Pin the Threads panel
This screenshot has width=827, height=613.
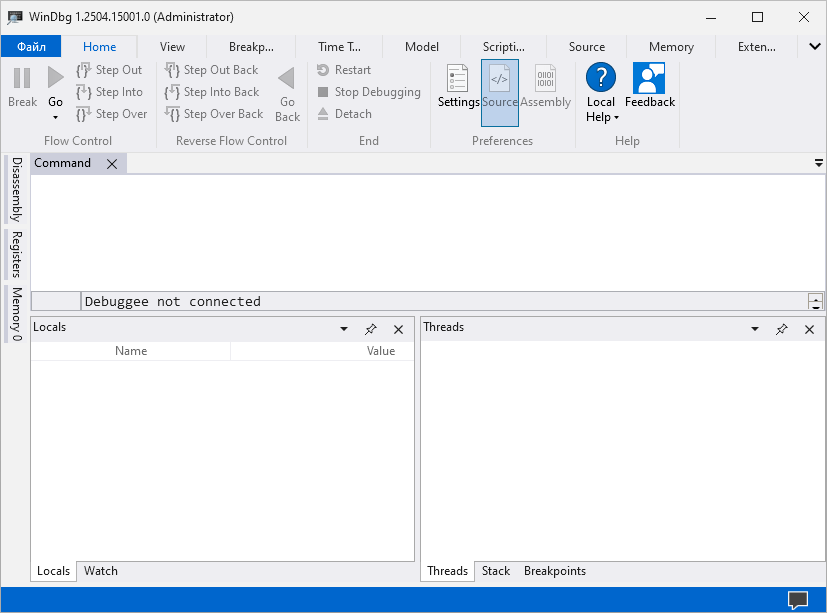[x=781, y=329]
